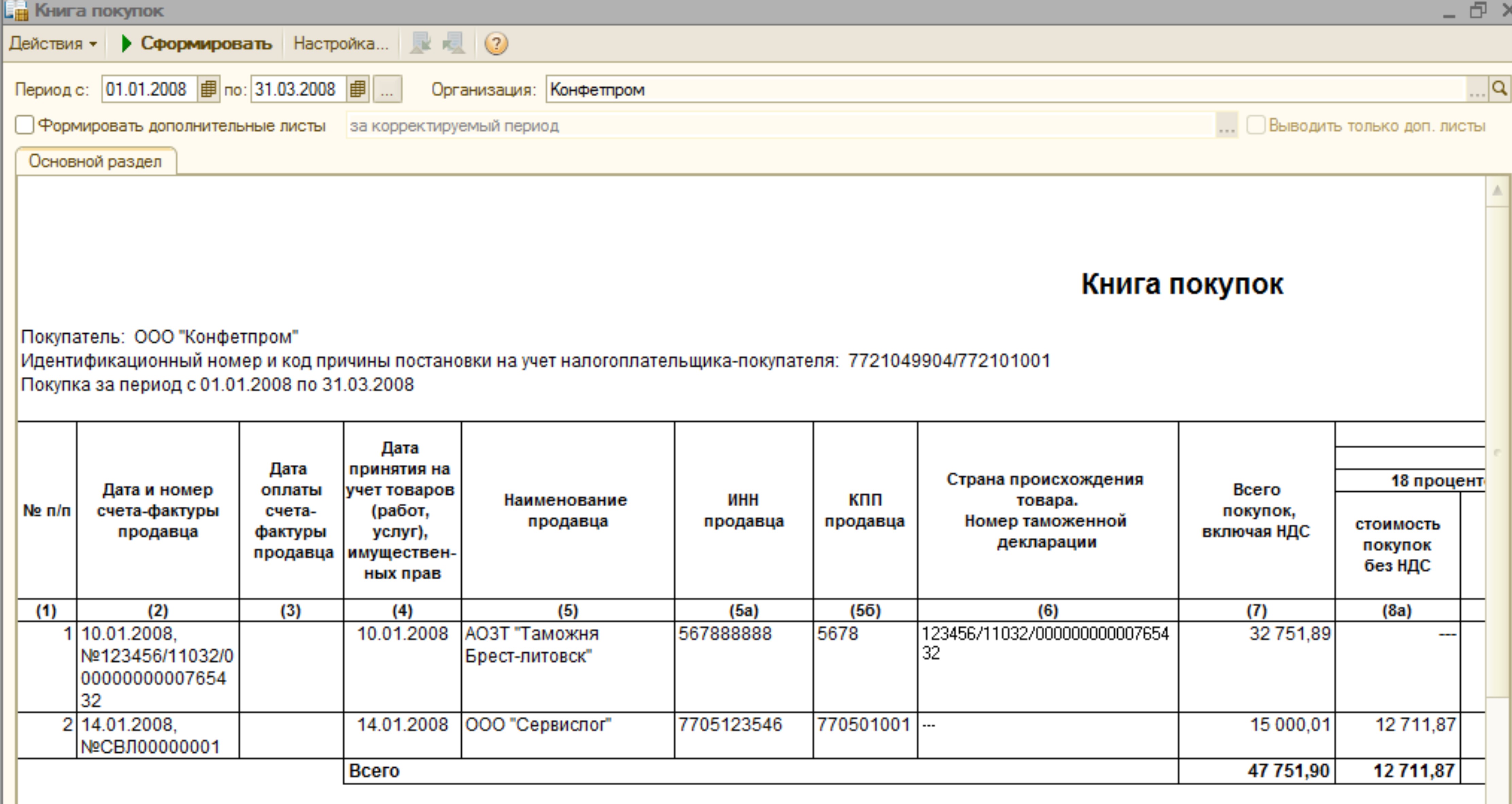Click row 2 cost without VAT 12 711,87
Viewport: 1512px width, 804px height.
click(1397, 735)
